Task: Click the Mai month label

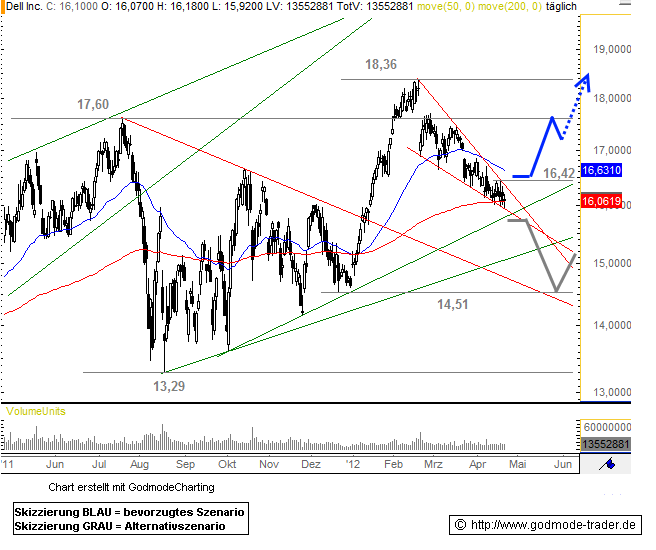Action: (x=518, y=464)
